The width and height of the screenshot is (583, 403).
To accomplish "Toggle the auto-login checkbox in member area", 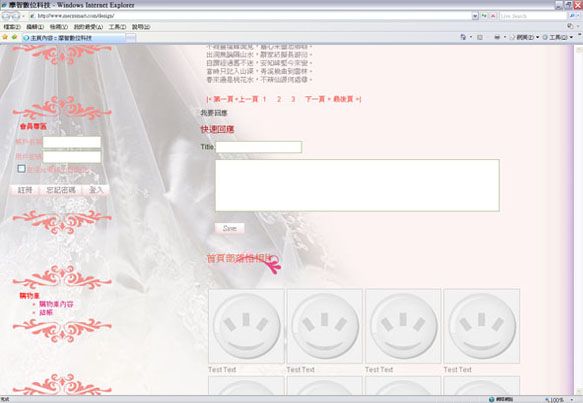I will (22, 169).
